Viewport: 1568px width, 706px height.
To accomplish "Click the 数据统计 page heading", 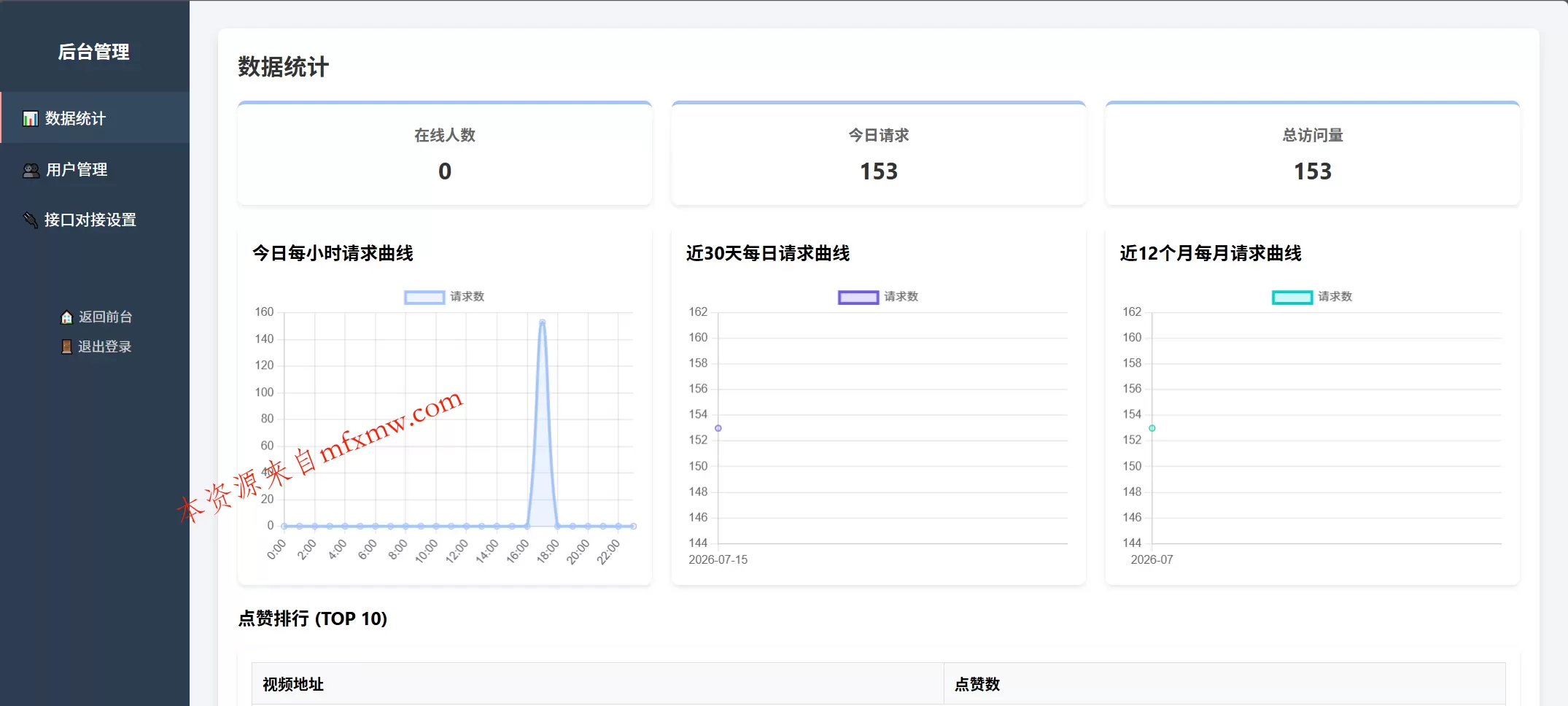I will pyautogui.click(x=284, y=67).
